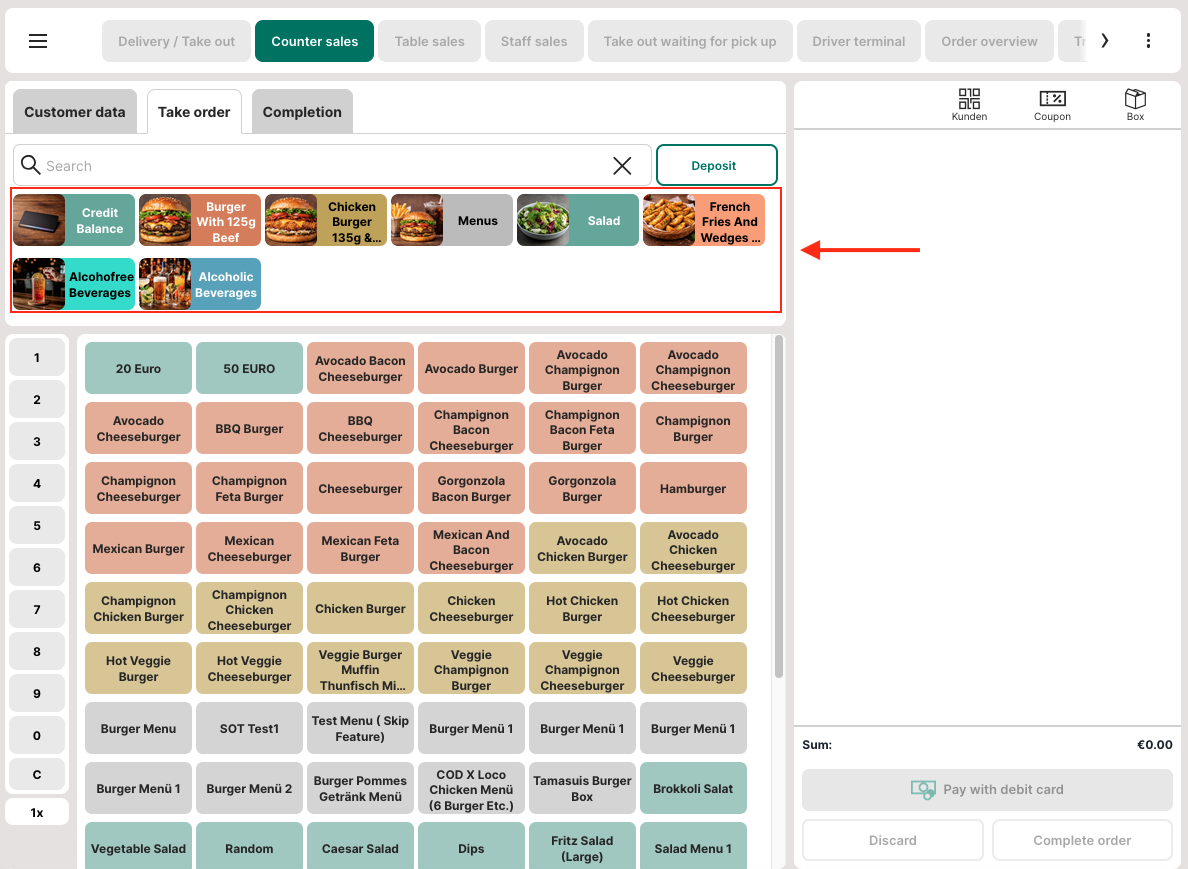Select the Credit Balance category thumbnail
The height and width of the screenshot is (869, 1188).
[40, 220]
